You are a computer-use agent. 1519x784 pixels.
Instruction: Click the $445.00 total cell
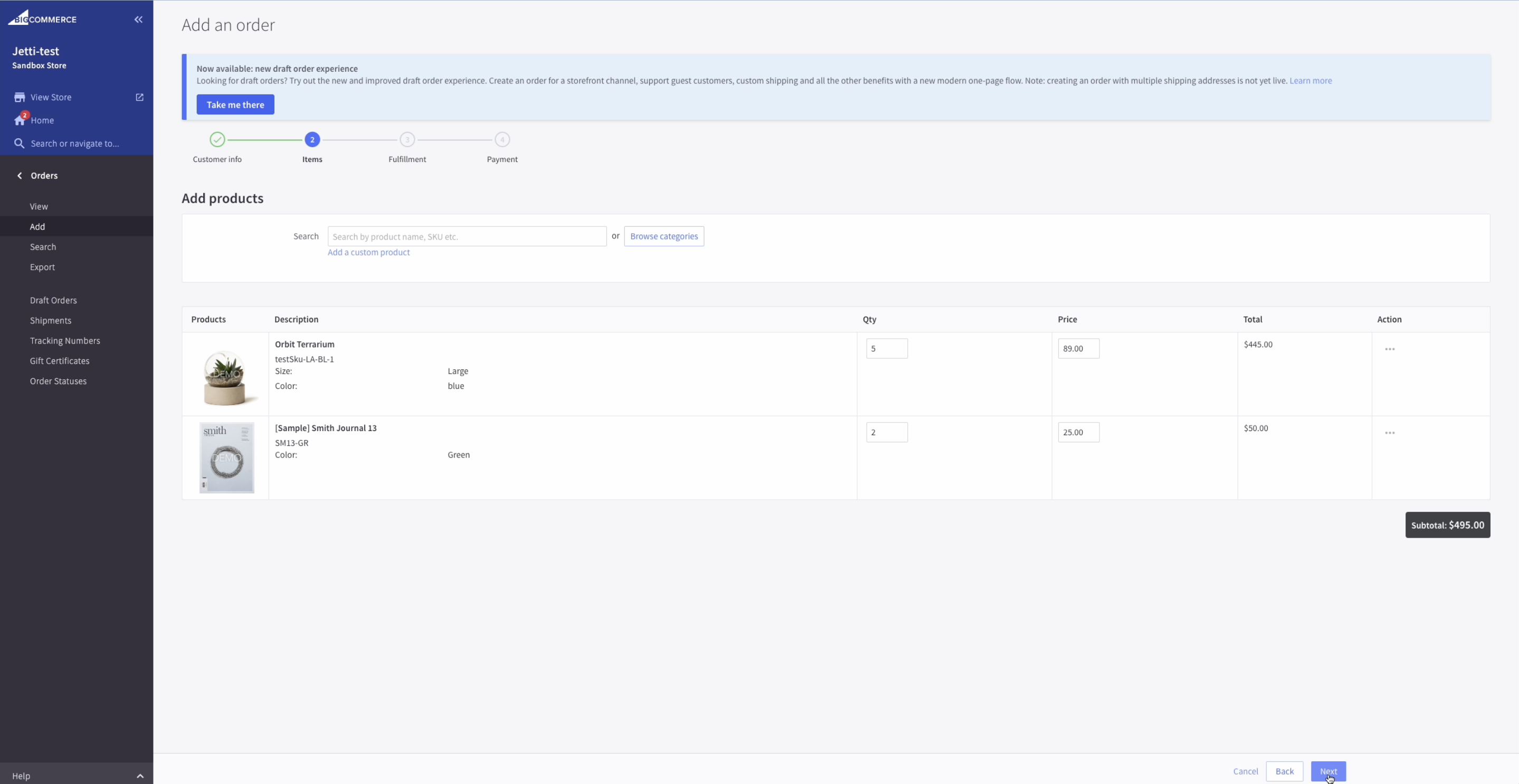click(1258, 344)
